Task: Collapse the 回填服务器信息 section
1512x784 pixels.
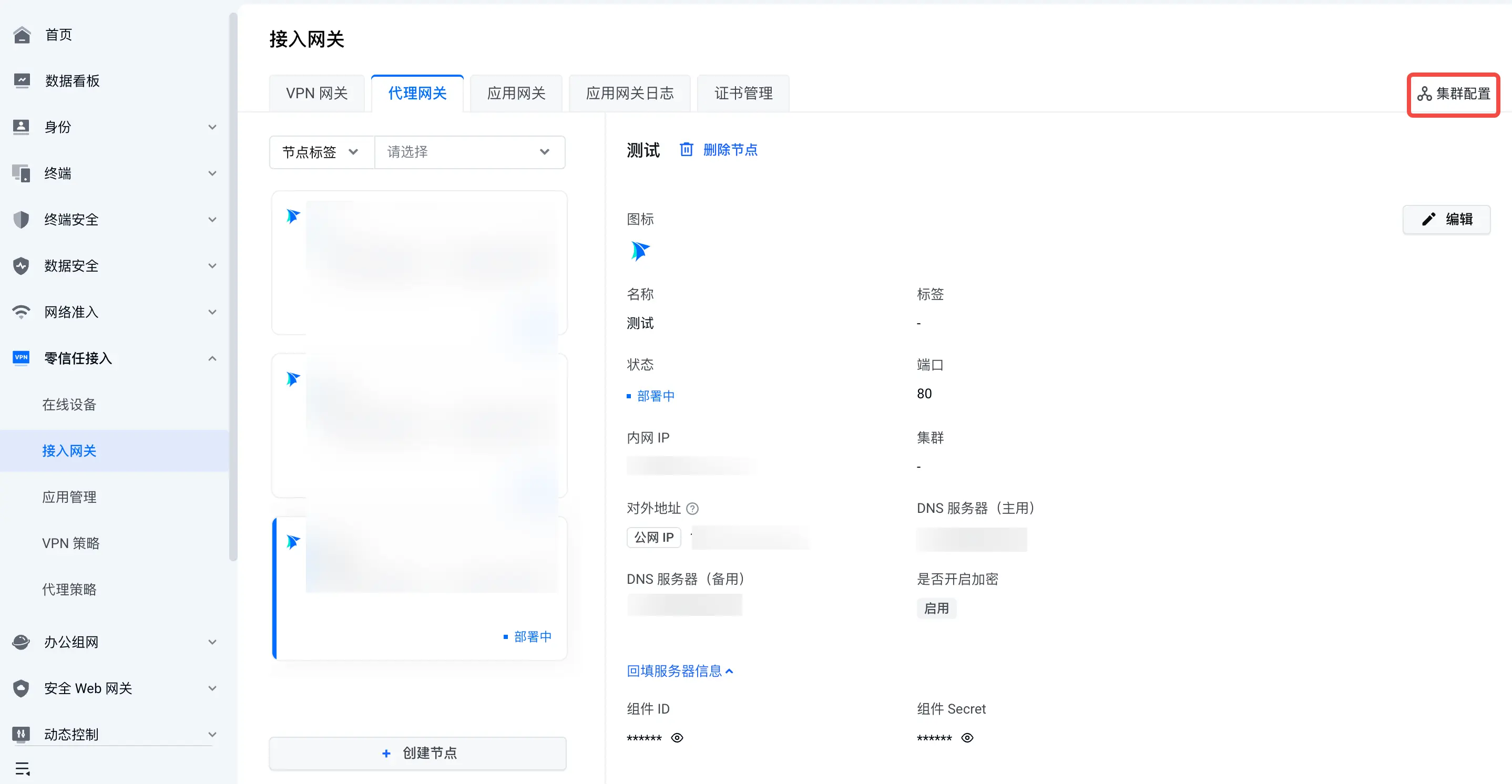Action: point(680,670)
